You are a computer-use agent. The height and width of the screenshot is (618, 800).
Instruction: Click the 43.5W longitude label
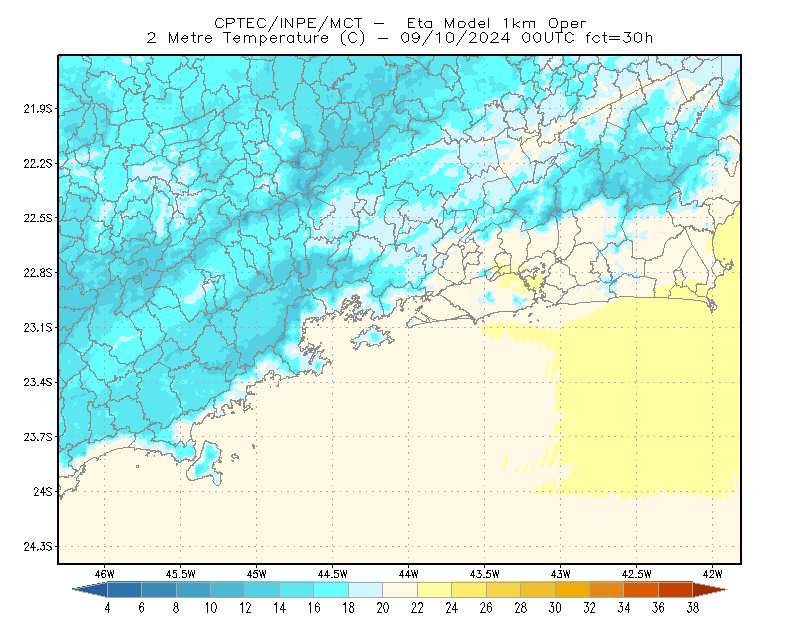point(484,574)
